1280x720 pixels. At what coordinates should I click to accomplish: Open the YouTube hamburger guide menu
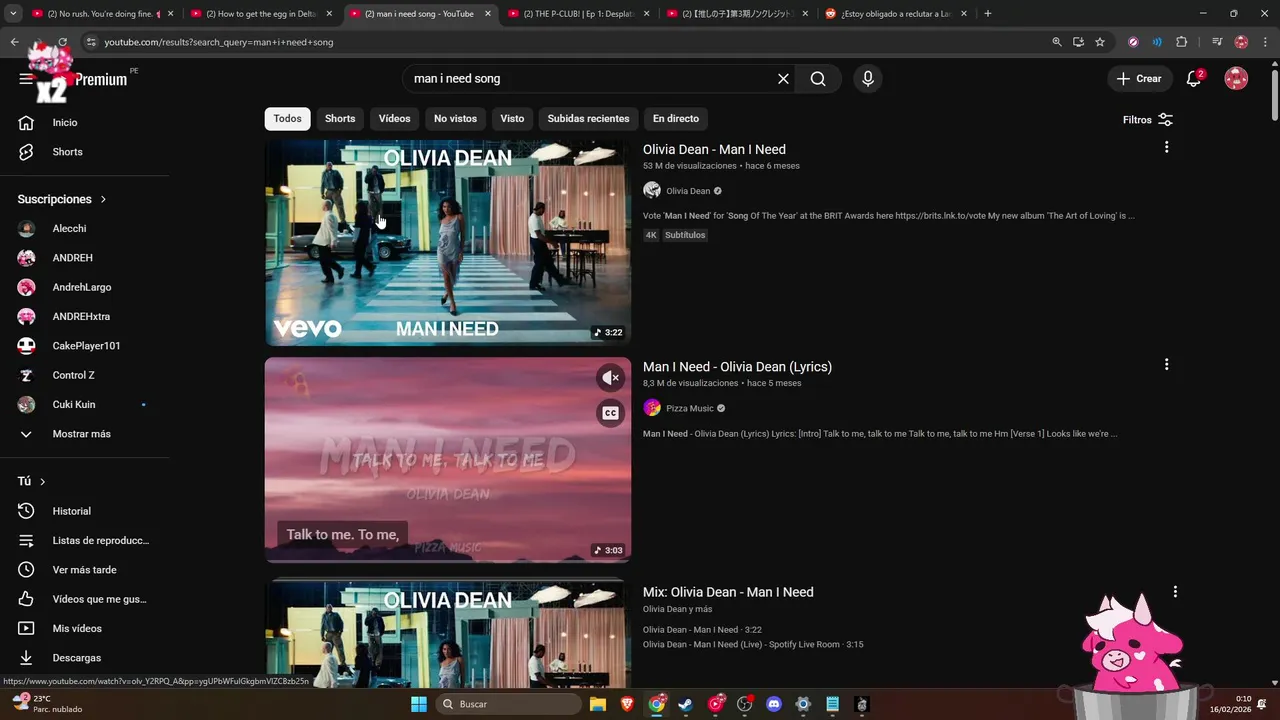tap(26, 79)
